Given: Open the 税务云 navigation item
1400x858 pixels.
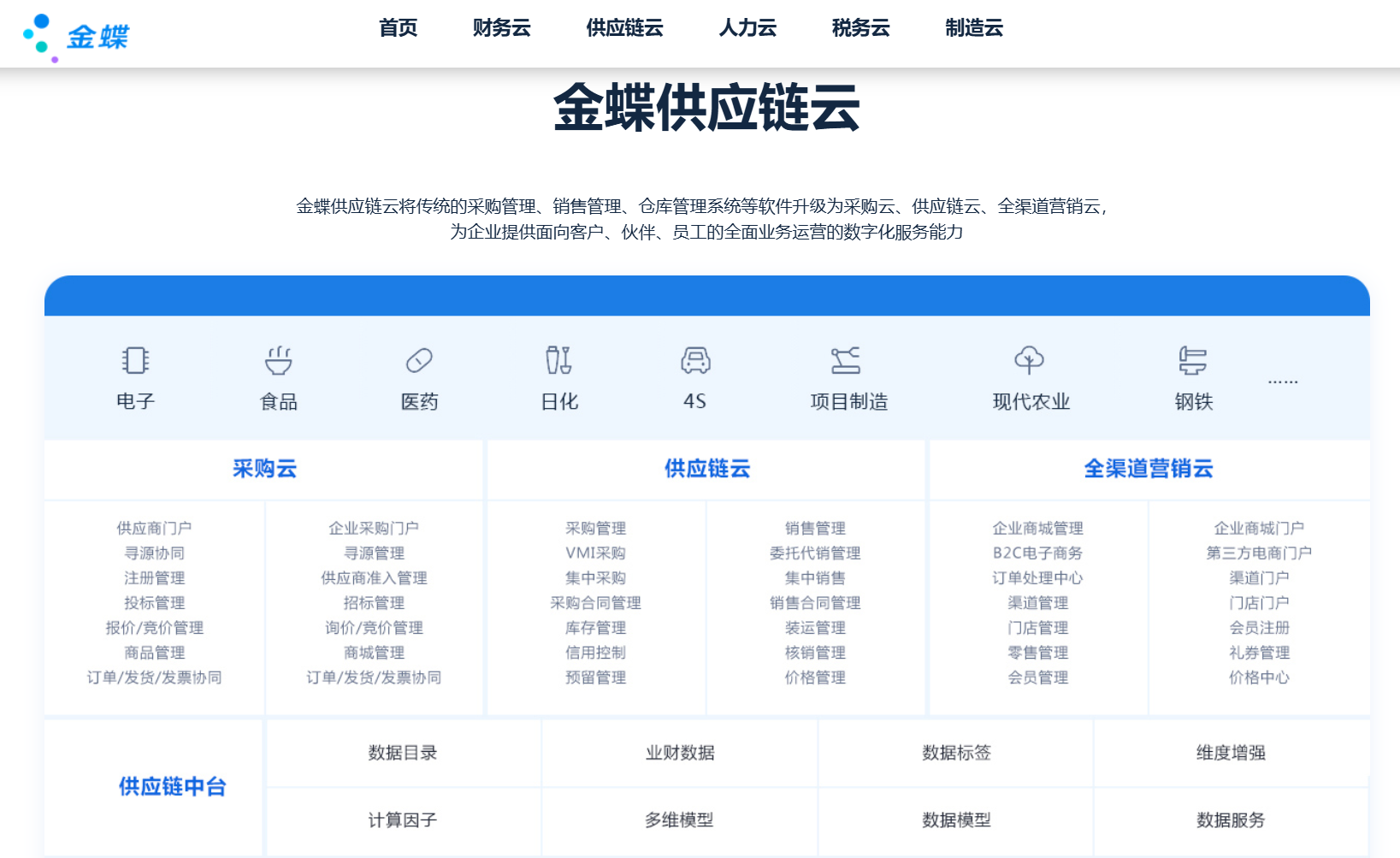Looking at the screenshot, I should point(861,28).
